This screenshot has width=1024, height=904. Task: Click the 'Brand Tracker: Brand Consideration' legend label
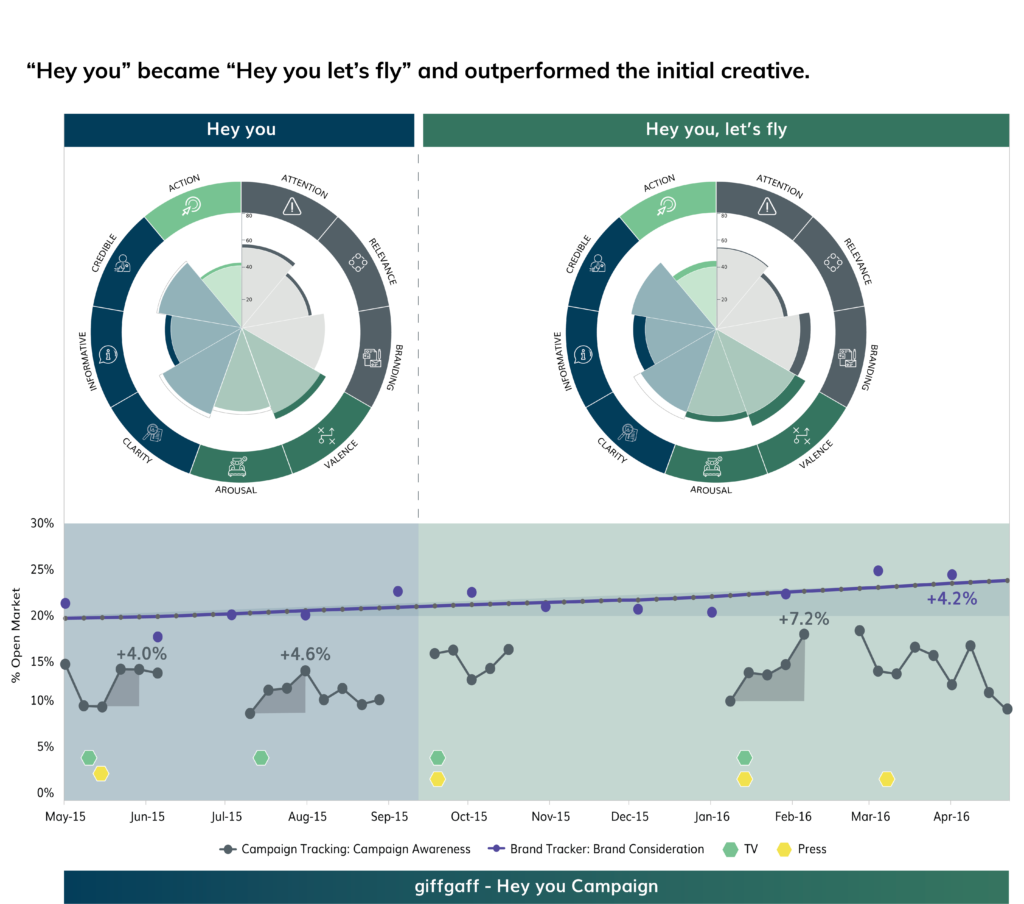pos(607,849)
